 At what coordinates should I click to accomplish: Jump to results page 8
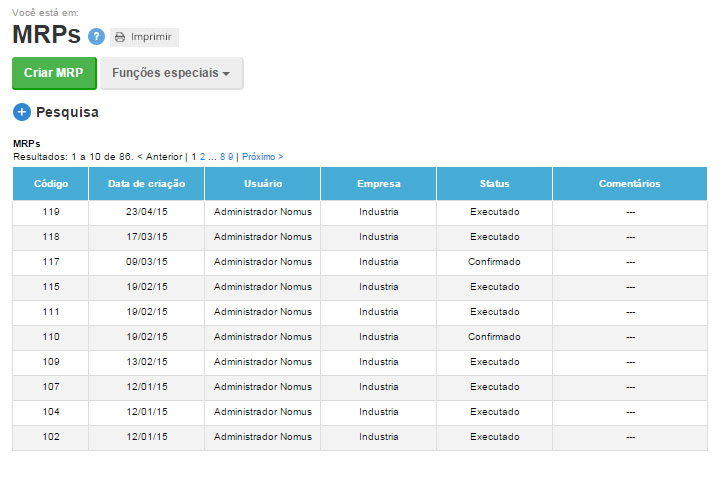pos(223,157)
